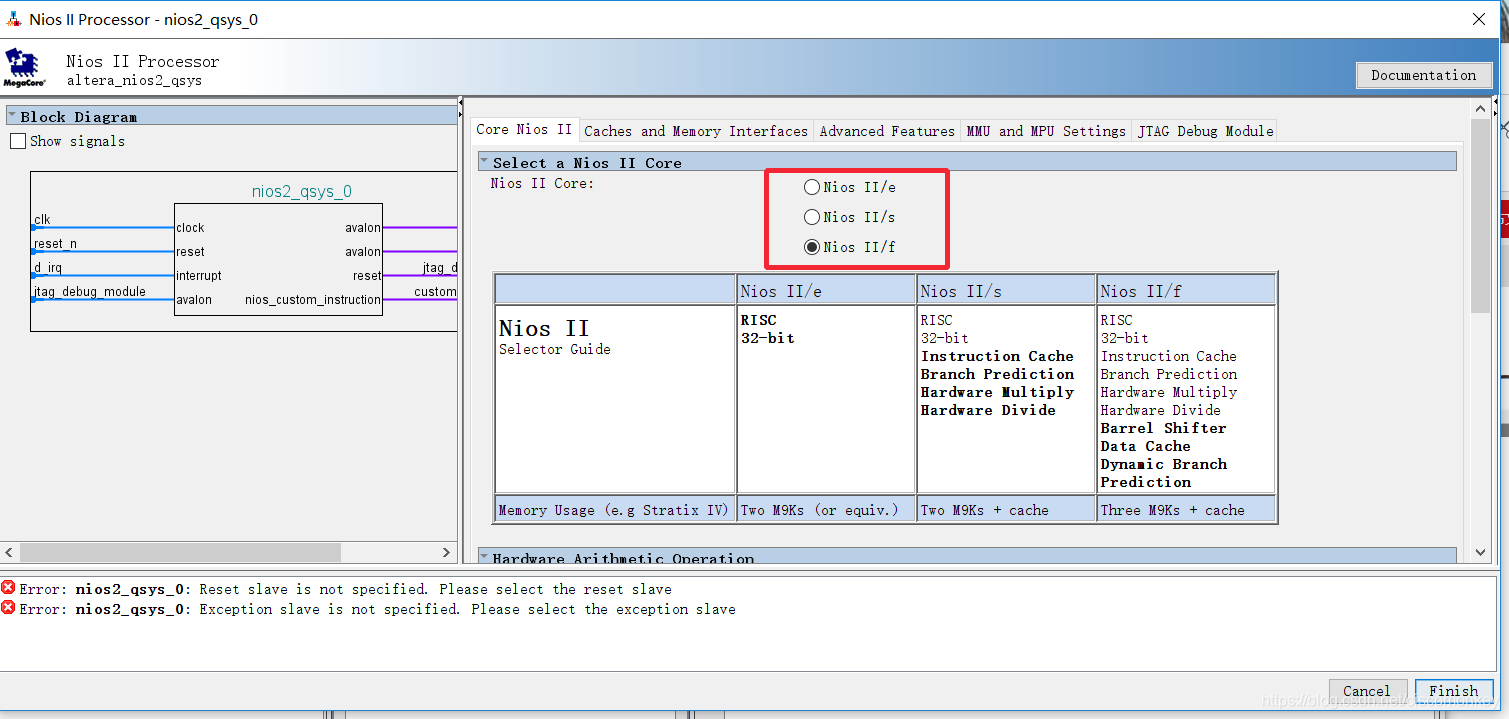Open MMU and MPU Settings tab
The image size is (1509, 719).
click(x=1046, y=131)
